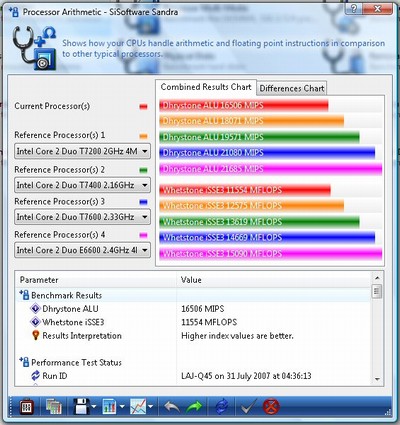This screenshot has width=400, height=425.
Task: Click the green Whetstone iSSE3 13619 MFLOPS bar
Action: click(x=259, y=221)
